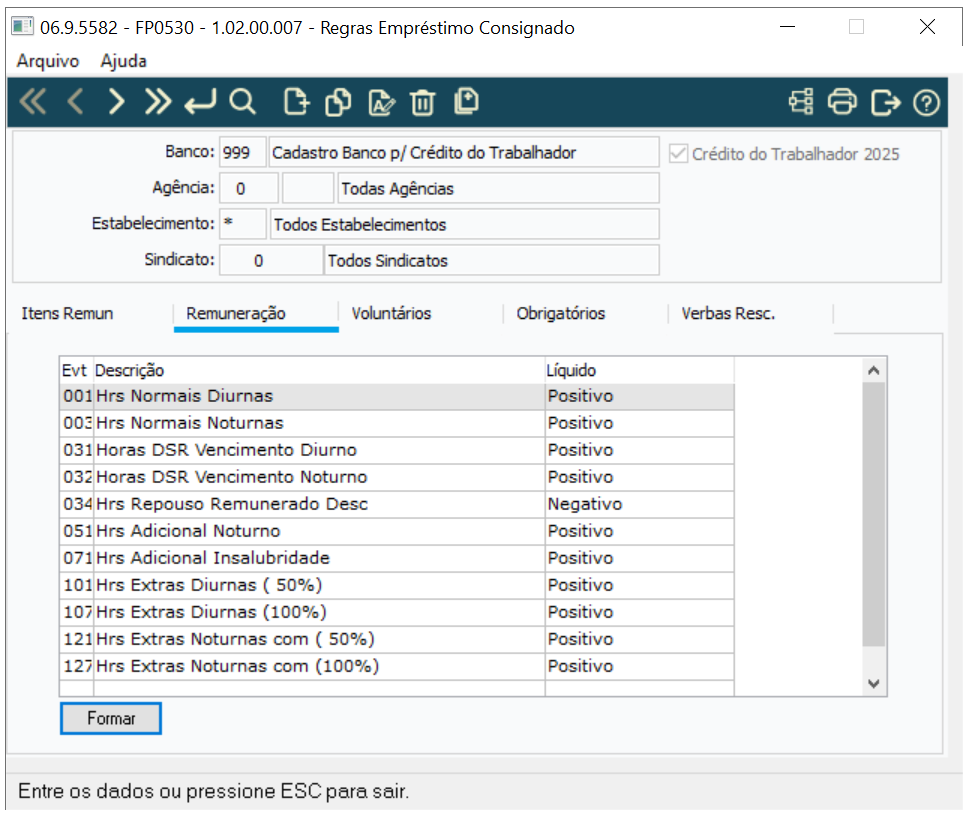Open help with the question mark icon

pyautogui.click(x=928, y=102)
